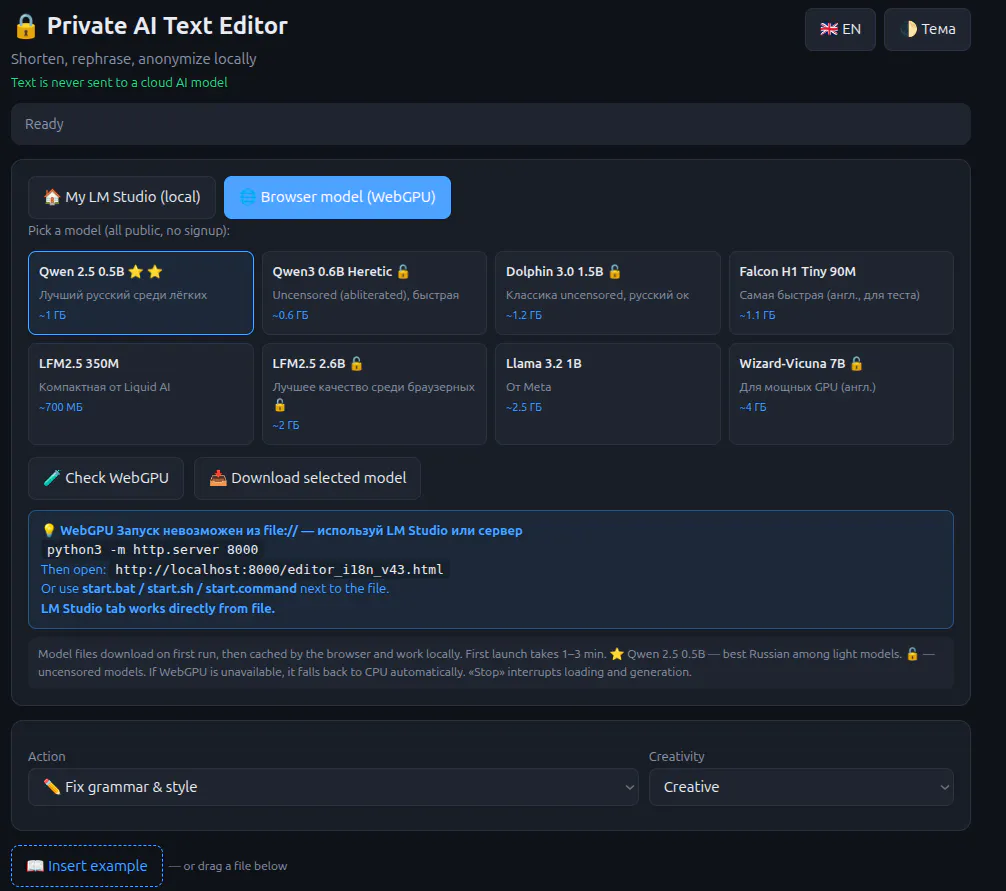The image size is (1006, 891).
Task: Click the unlock icon next to Qwen3 0.6B Heretic
Action: [x=403, y=271]
